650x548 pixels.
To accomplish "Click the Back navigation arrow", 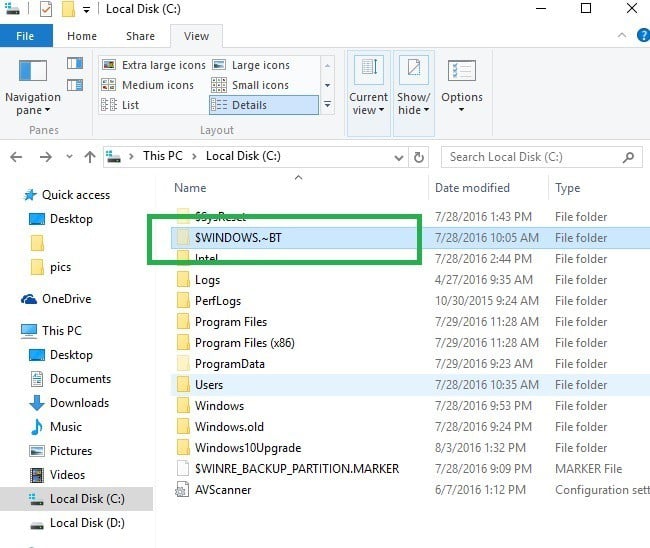I will point(16,157).
